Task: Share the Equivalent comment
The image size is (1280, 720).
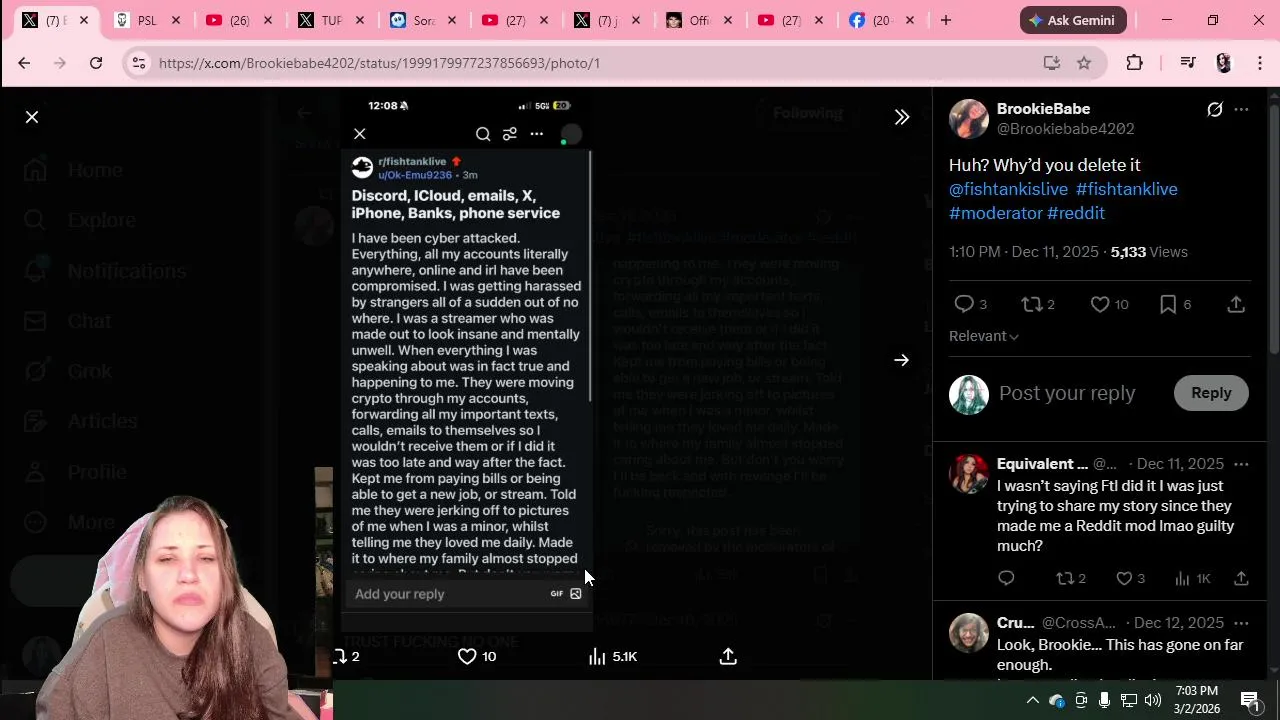Action: tap(1241, 578)
